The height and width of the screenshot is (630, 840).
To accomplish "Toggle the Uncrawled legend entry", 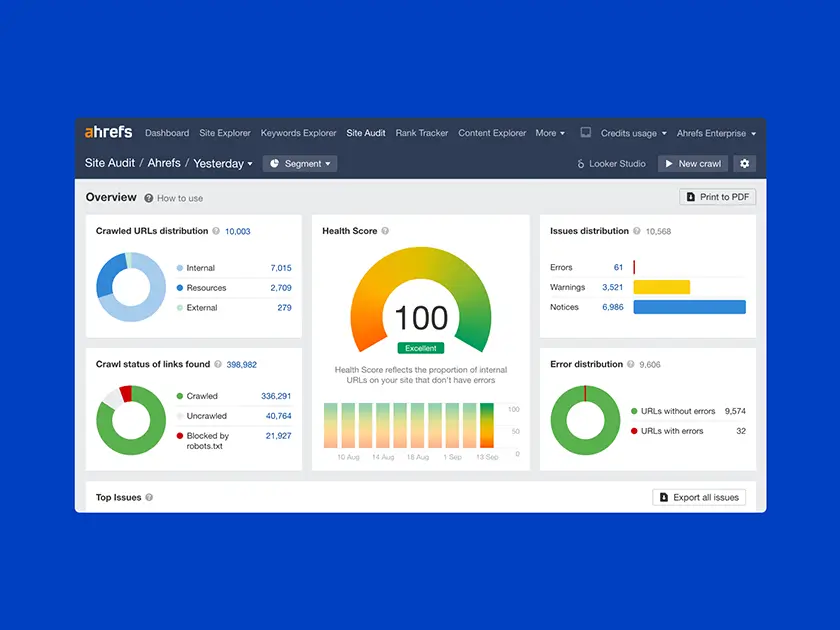I will pyautogui.click(x=205, y=414).
